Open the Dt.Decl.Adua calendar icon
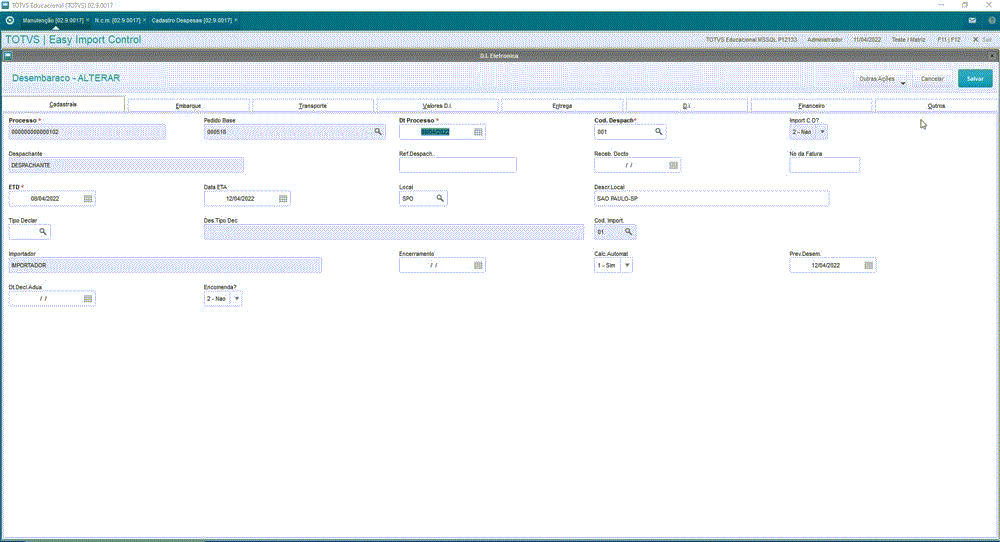 [x=88, y=298]
